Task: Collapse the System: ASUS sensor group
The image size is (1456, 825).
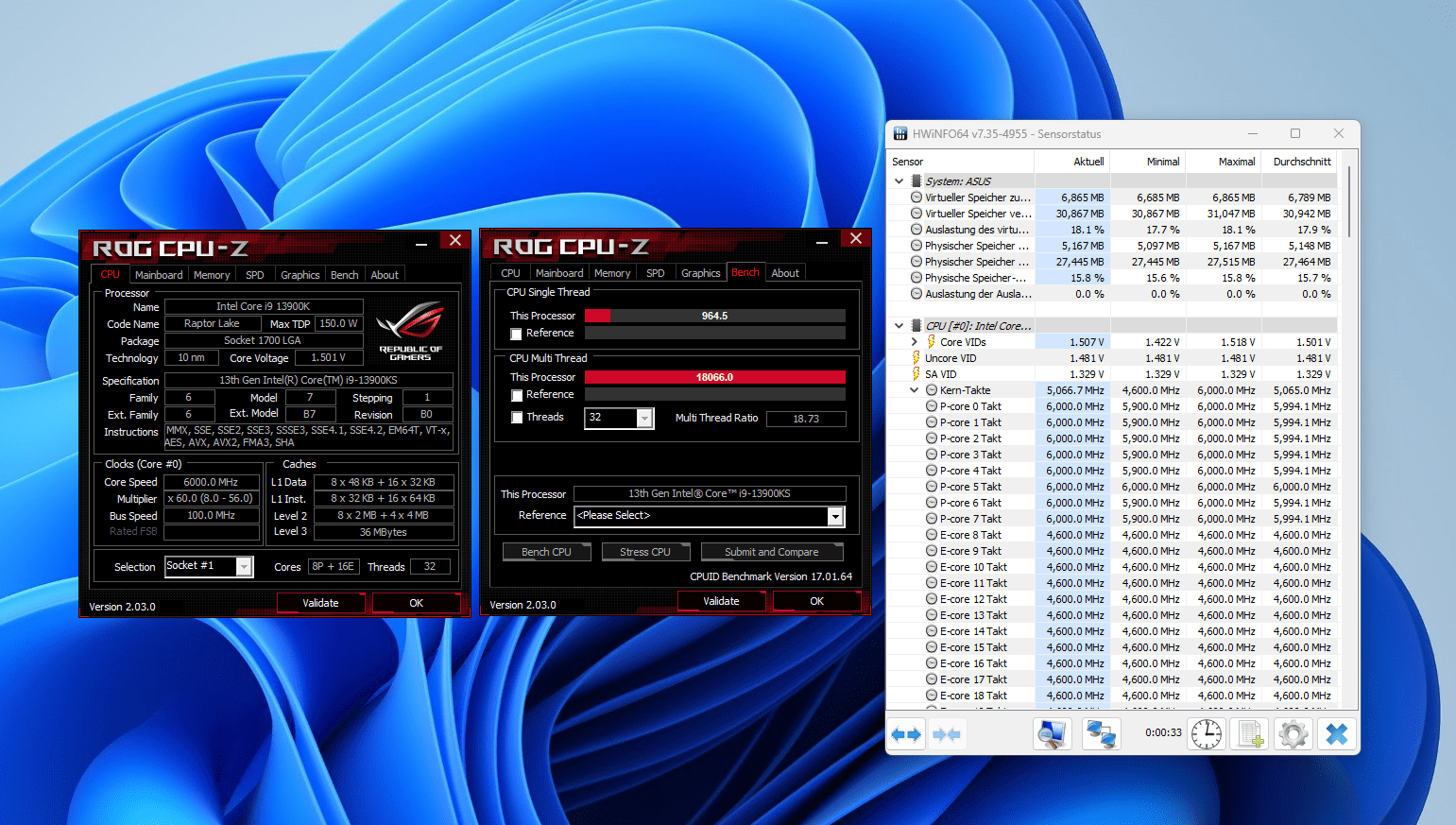Action: (899, 181)
